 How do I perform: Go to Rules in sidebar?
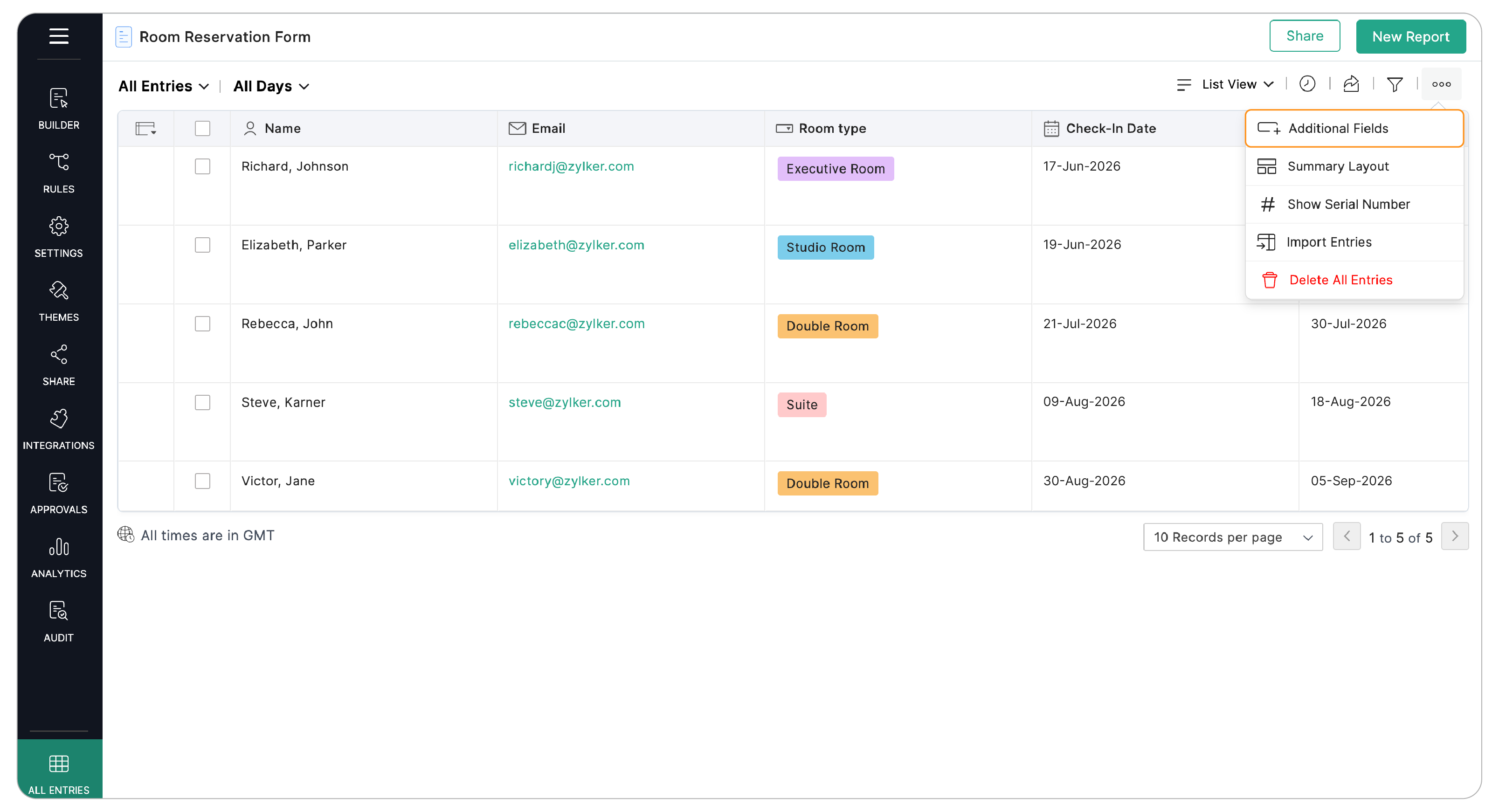pos(59,173)
